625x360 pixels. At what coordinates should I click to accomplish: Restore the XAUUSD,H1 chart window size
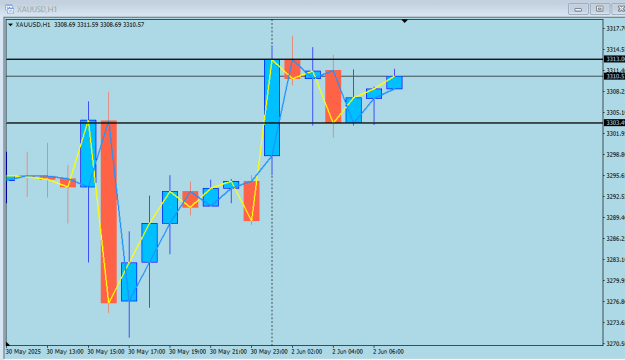[599, 9]
